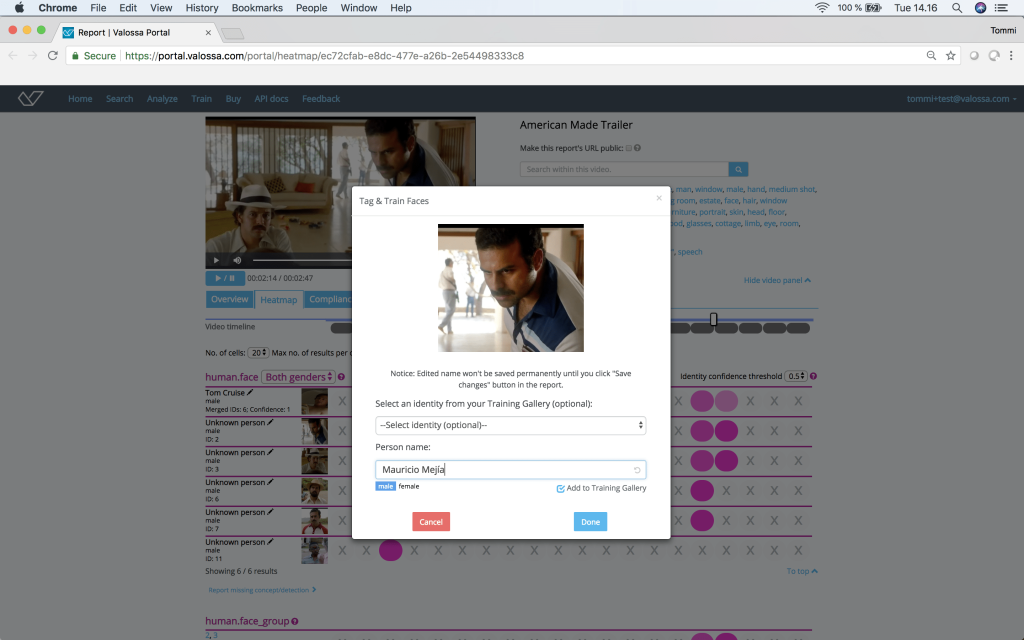
Task: Open the 0.5 confidence threshold dropdown
Action: (796, 376)
